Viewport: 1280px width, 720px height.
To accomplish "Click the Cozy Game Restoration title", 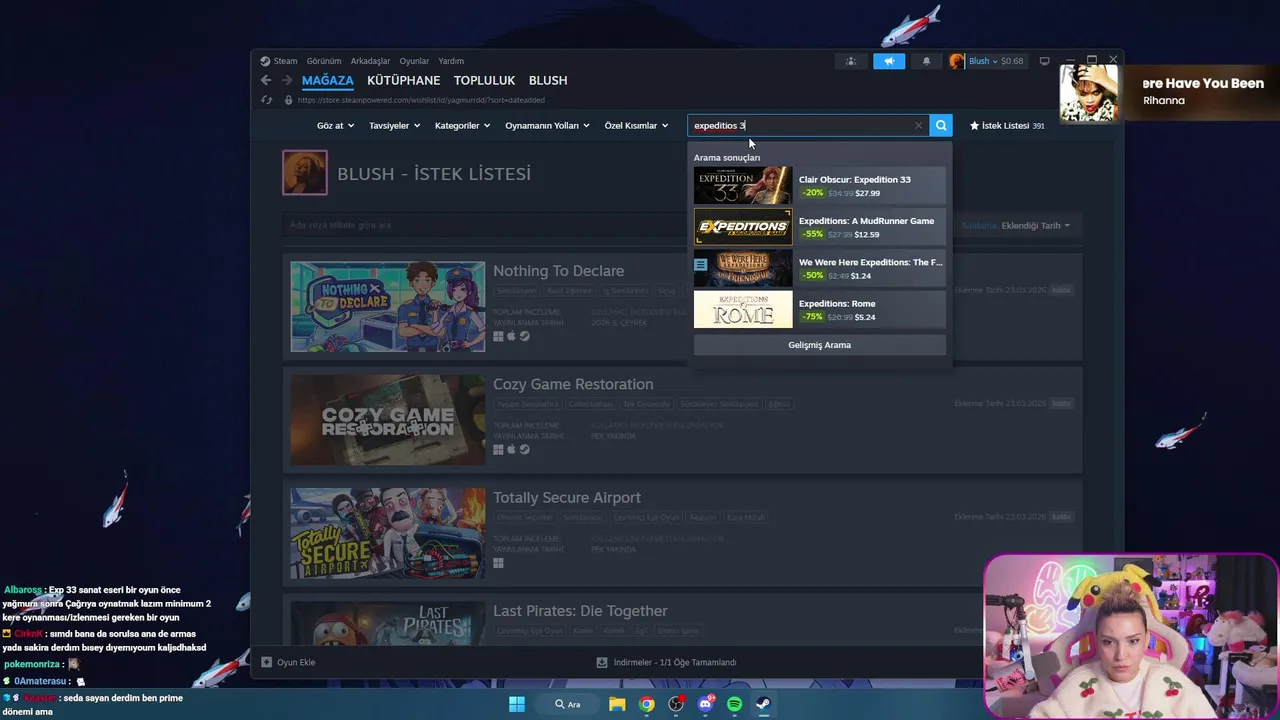I will pos(573,384).
